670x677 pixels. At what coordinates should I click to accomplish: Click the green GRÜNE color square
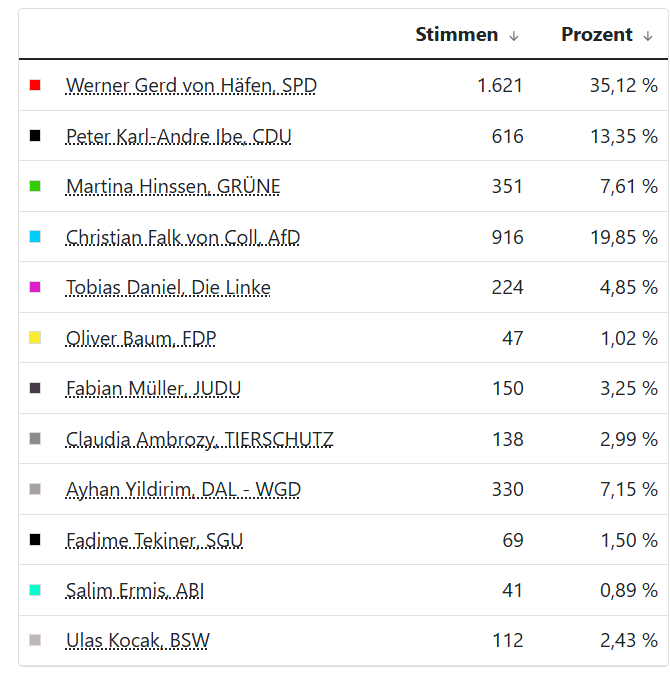36,186
